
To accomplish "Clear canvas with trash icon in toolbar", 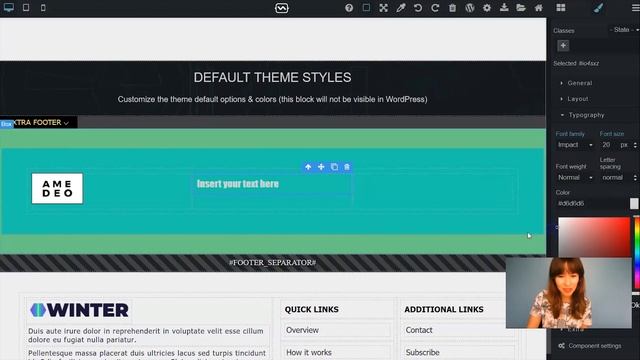I will pos(452,8).
